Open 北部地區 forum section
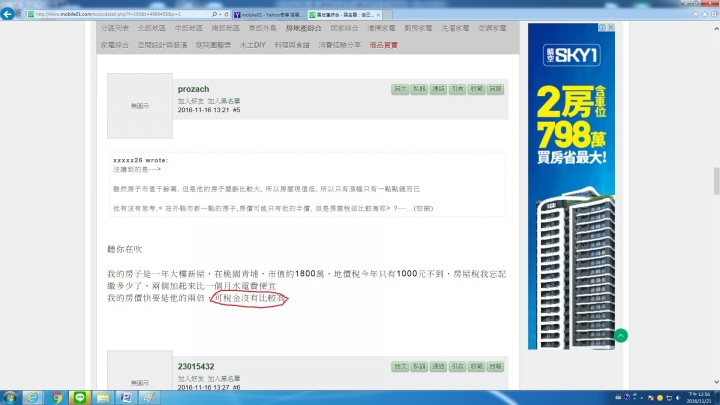The width and height of the screenshot is (720, 405). tap(152, 28)
